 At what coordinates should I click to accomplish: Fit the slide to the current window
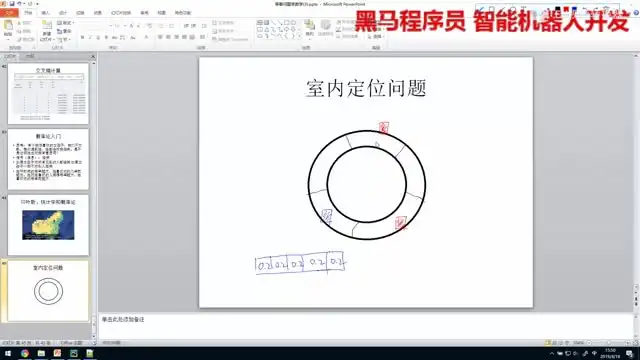(x=635, y=343)
